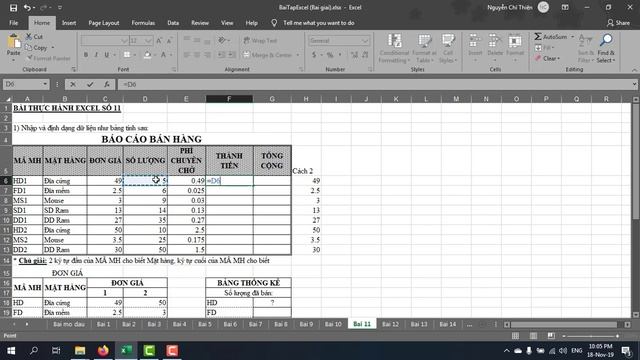This screenshot has height=360, width=640.
Task: Click the Format cells button
Action: [515, 49]
